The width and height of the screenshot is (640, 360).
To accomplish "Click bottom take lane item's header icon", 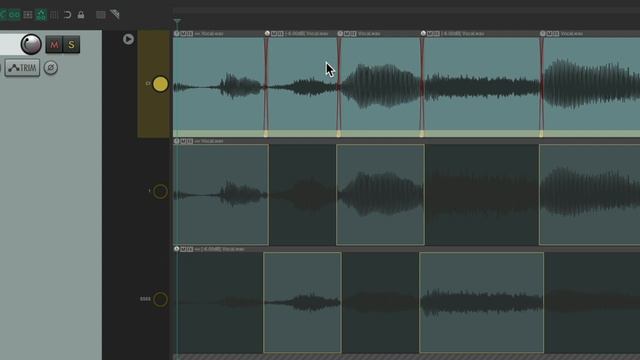I will tap(176, 249).
